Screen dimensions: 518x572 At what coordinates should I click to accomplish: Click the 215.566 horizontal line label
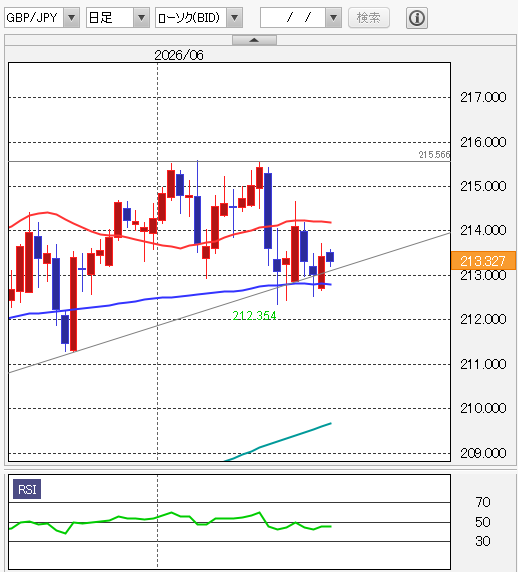(x=434, y=155)
